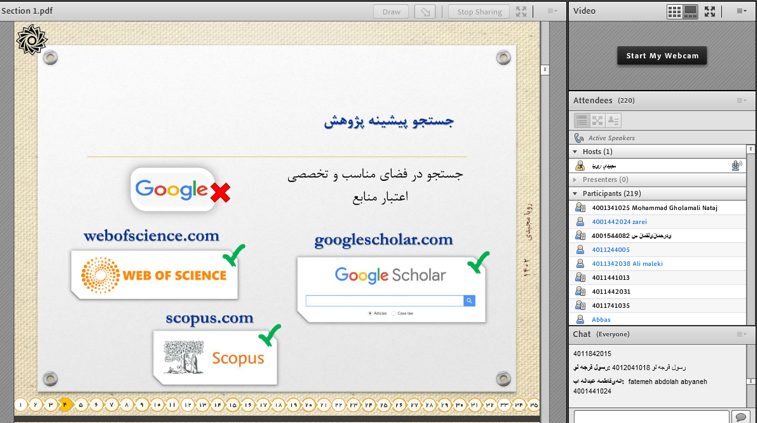Click the send chat message icon

tap(740, 416)
